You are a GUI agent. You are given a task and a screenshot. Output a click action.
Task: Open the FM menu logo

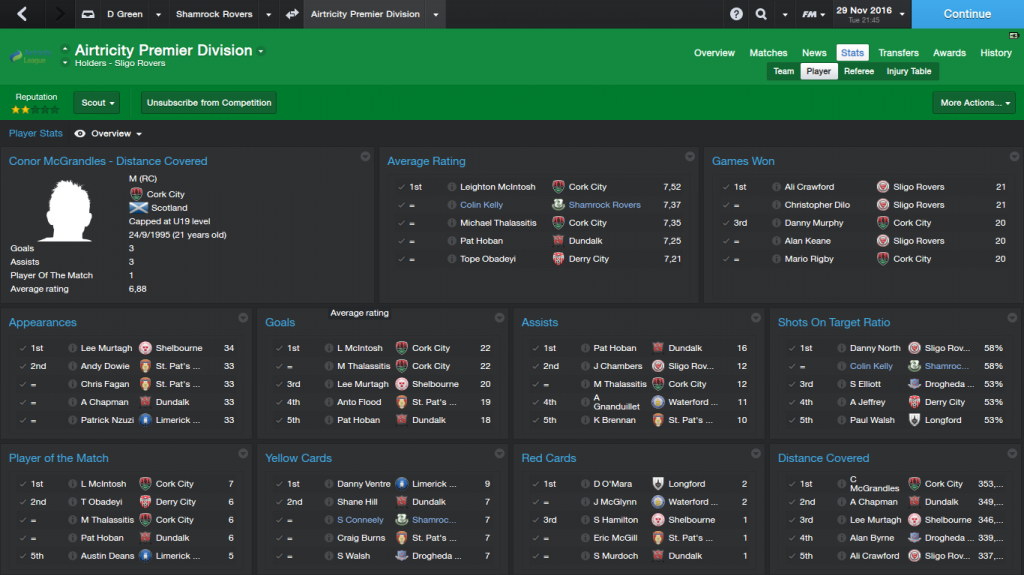point(813,14)
